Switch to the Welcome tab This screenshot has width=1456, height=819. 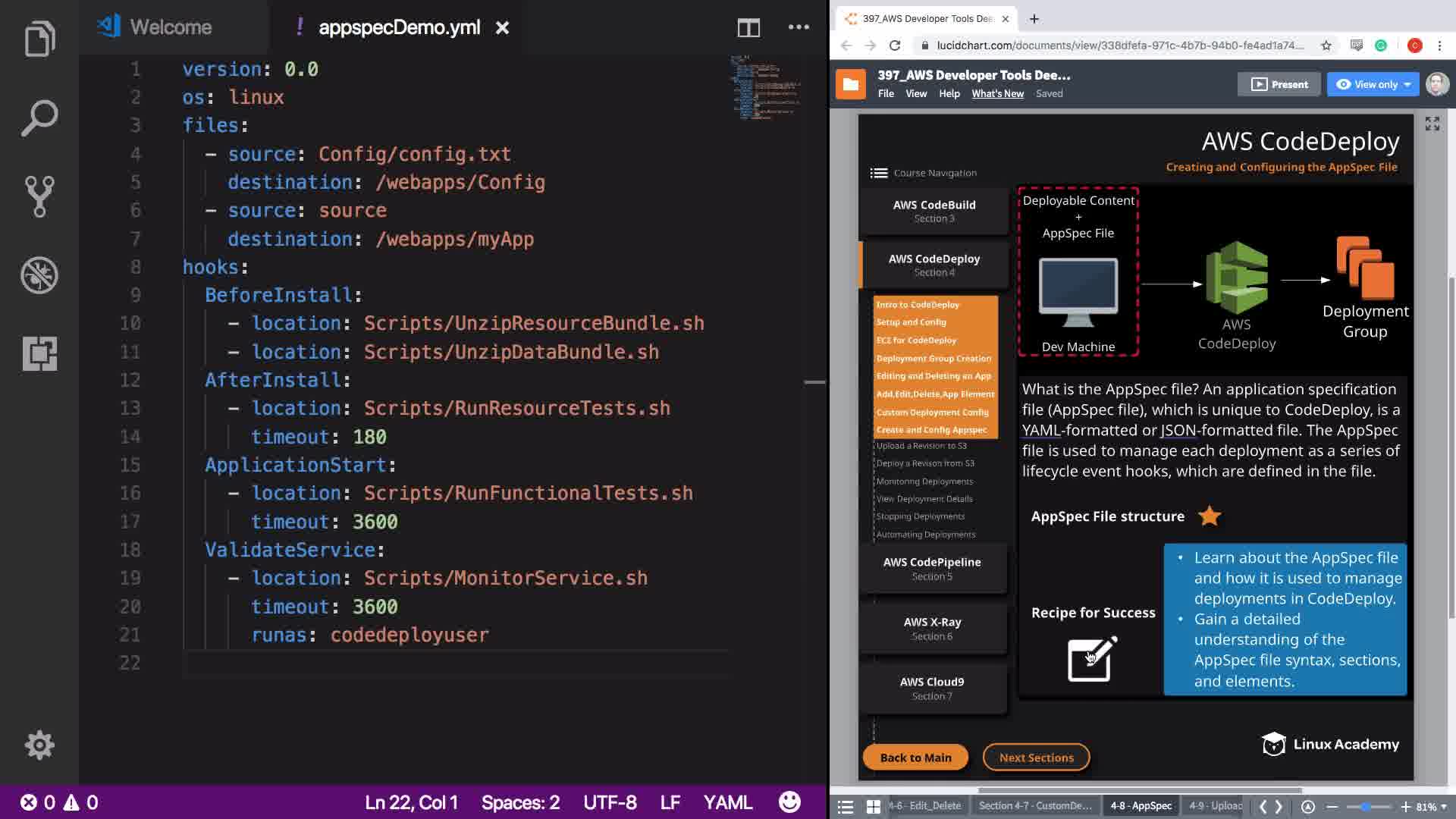click(x=170, y=28)
